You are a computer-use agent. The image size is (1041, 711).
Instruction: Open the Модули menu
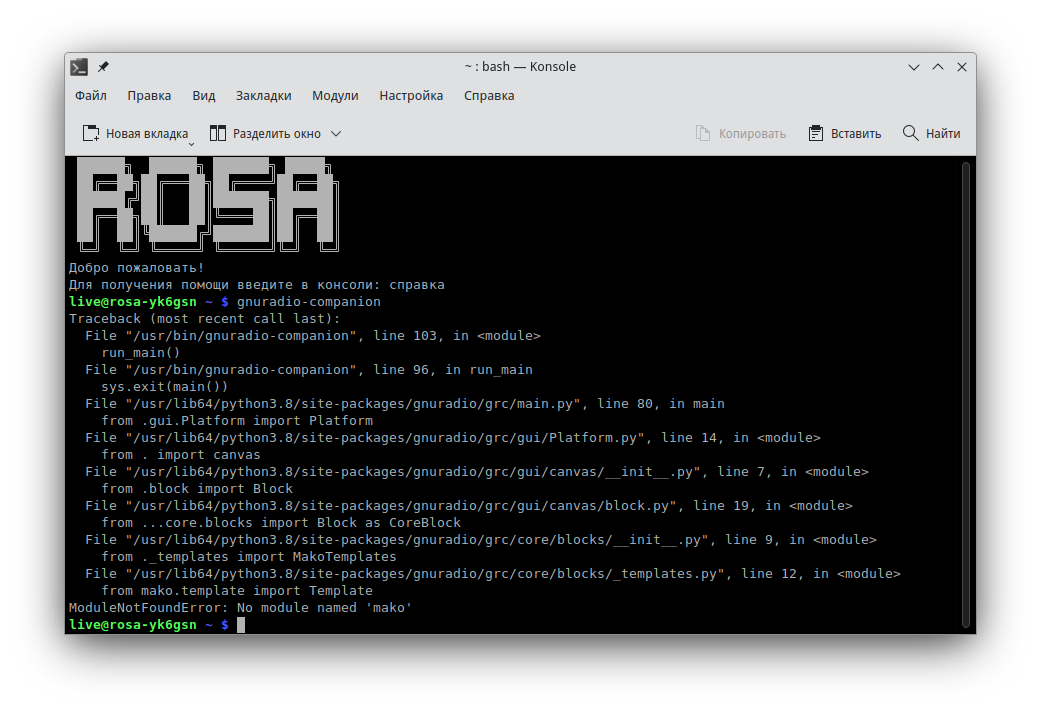[x=335, y=96]
